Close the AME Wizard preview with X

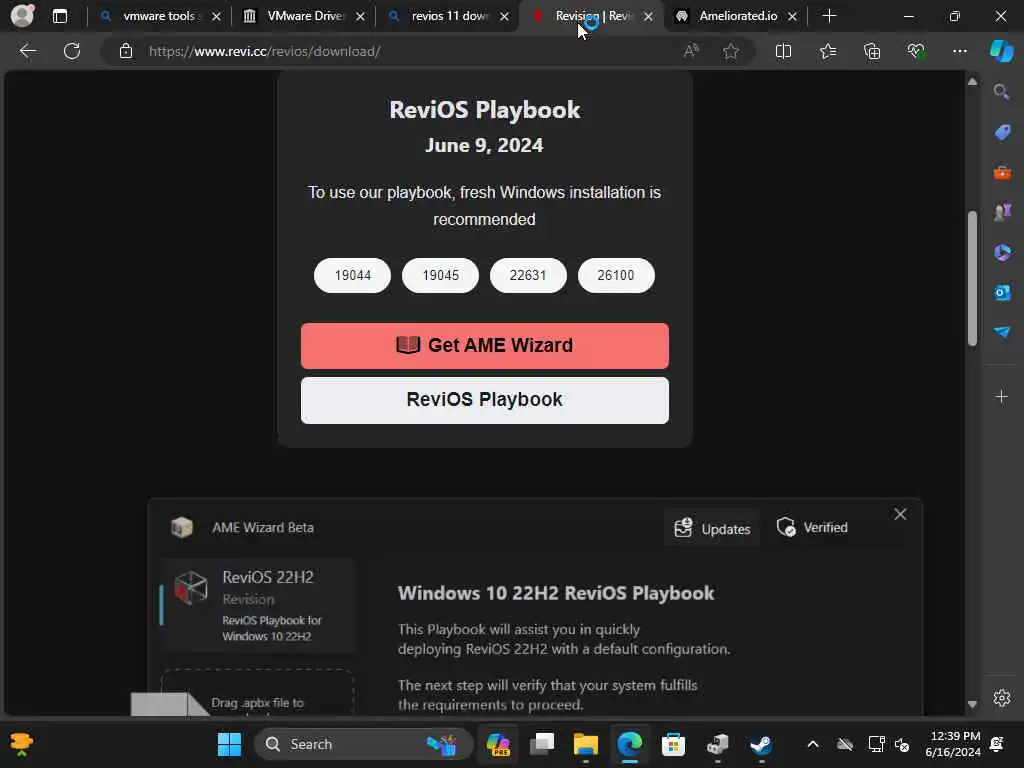coord(900,515)
